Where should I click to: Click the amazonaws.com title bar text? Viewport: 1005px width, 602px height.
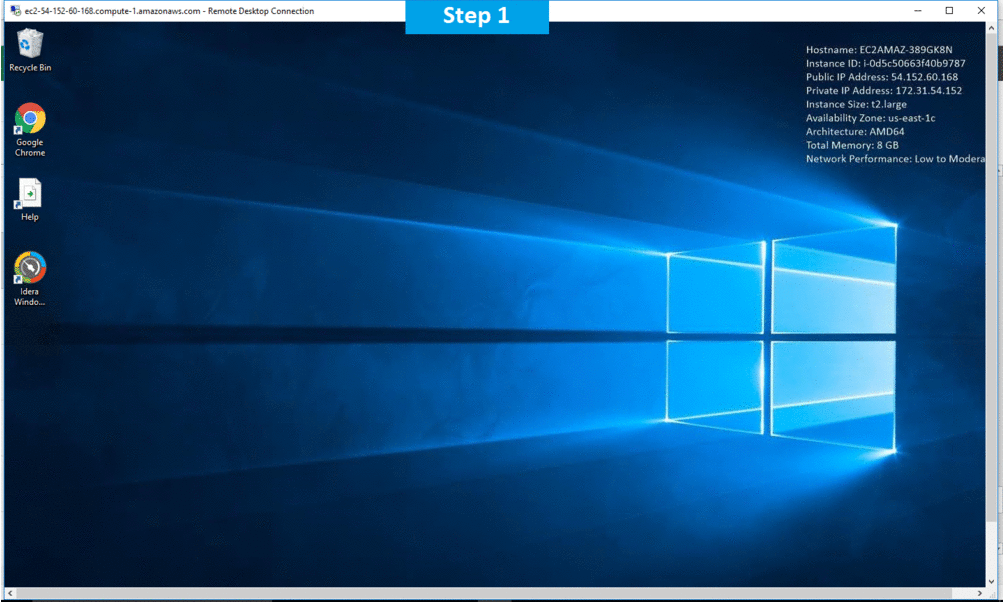[169, 11]
